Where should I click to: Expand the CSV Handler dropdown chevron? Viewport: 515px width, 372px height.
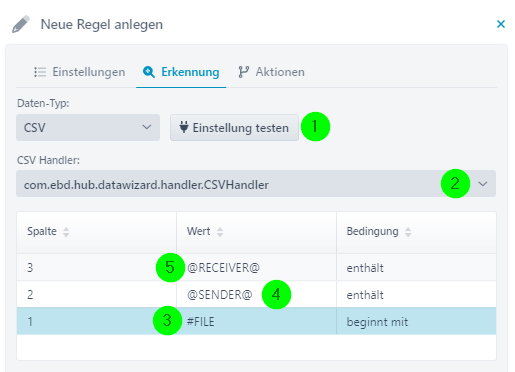coord(483,184)
